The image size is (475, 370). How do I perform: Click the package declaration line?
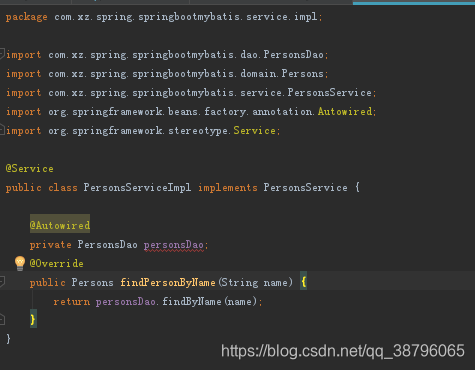(164, 17)
